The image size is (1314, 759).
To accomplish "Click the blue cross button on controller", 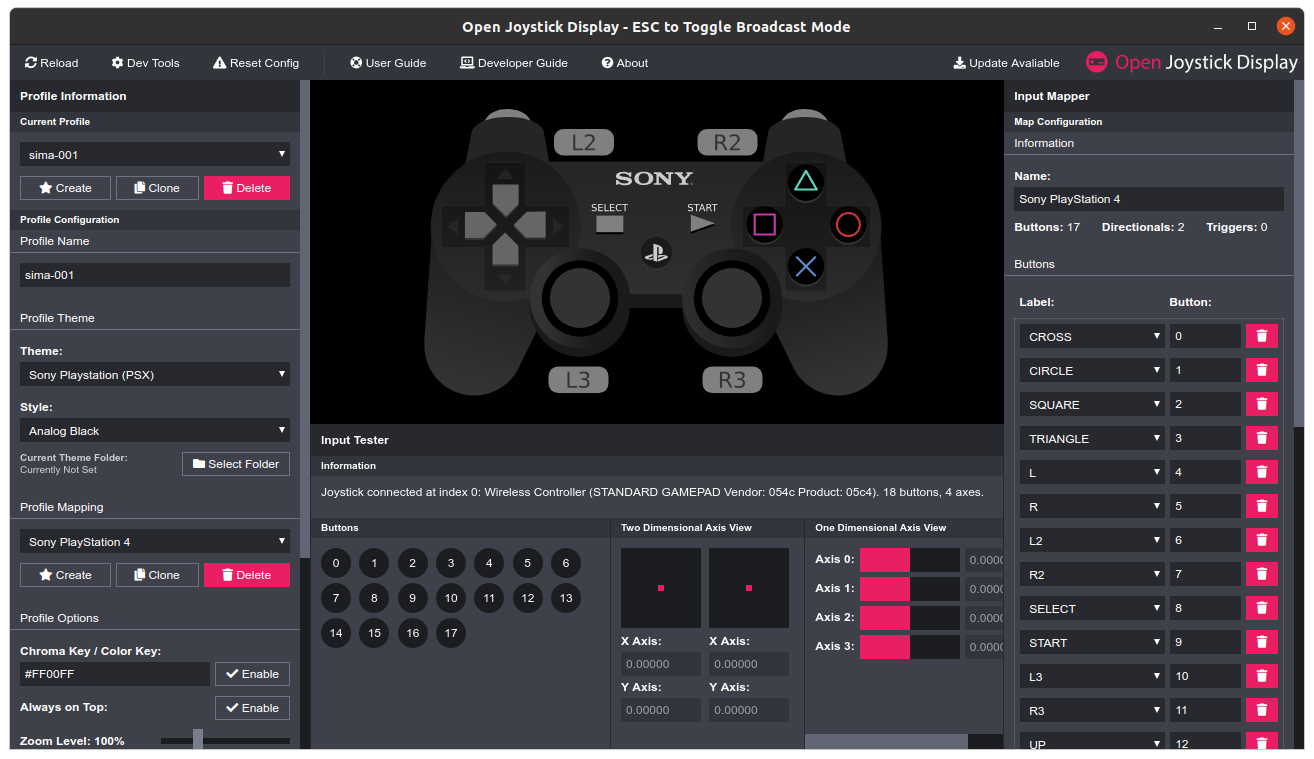I will coord(805,266).
